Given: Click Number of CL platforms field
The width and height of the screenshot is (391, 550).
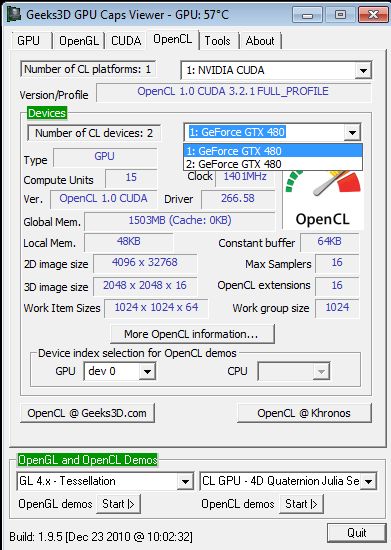Looking at the screenshot, I should 88,69.
